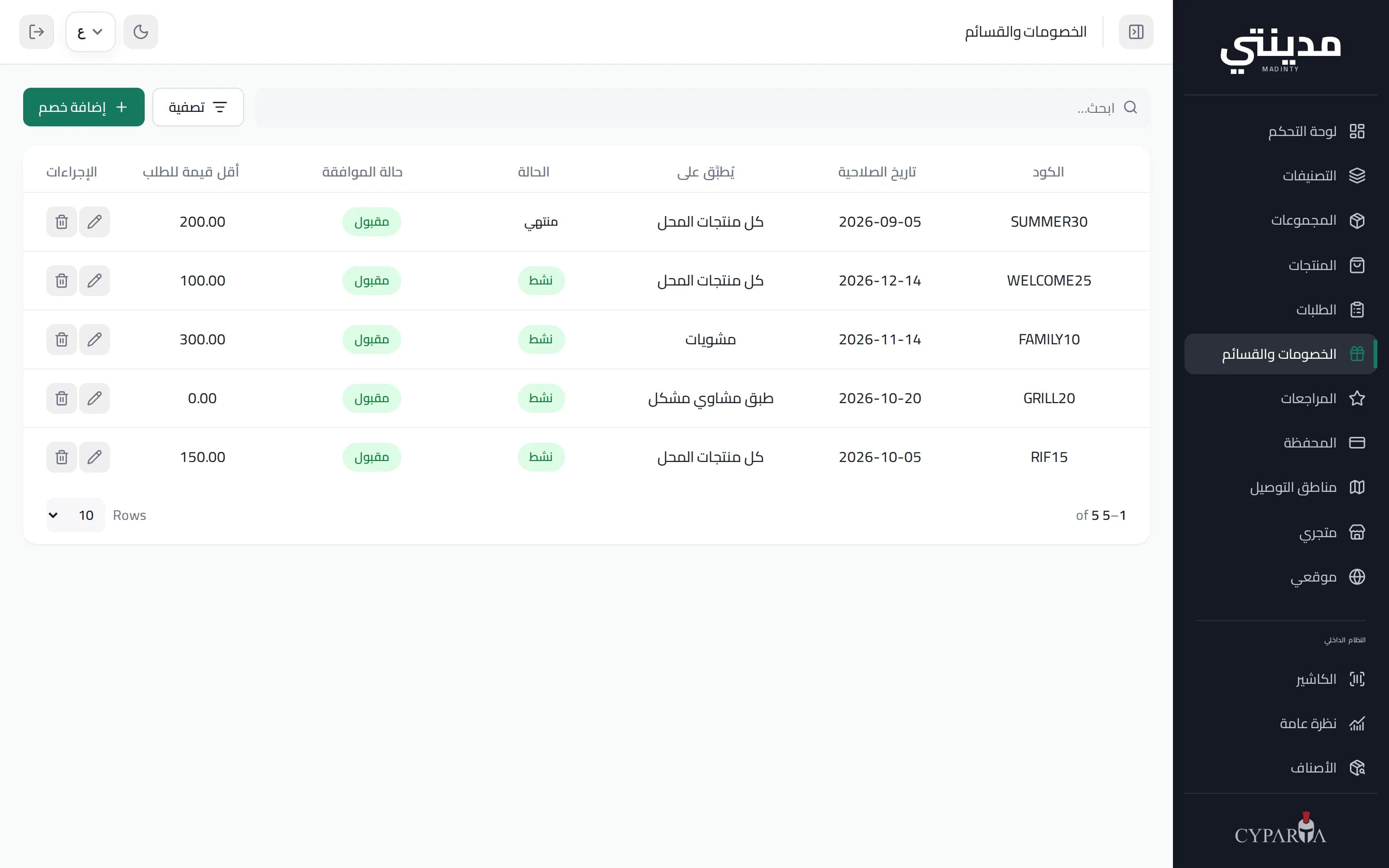This screenshot has width=1389, height=868.
Task: Delete the WELCOME25 discount code
Action: coord(61,281)
